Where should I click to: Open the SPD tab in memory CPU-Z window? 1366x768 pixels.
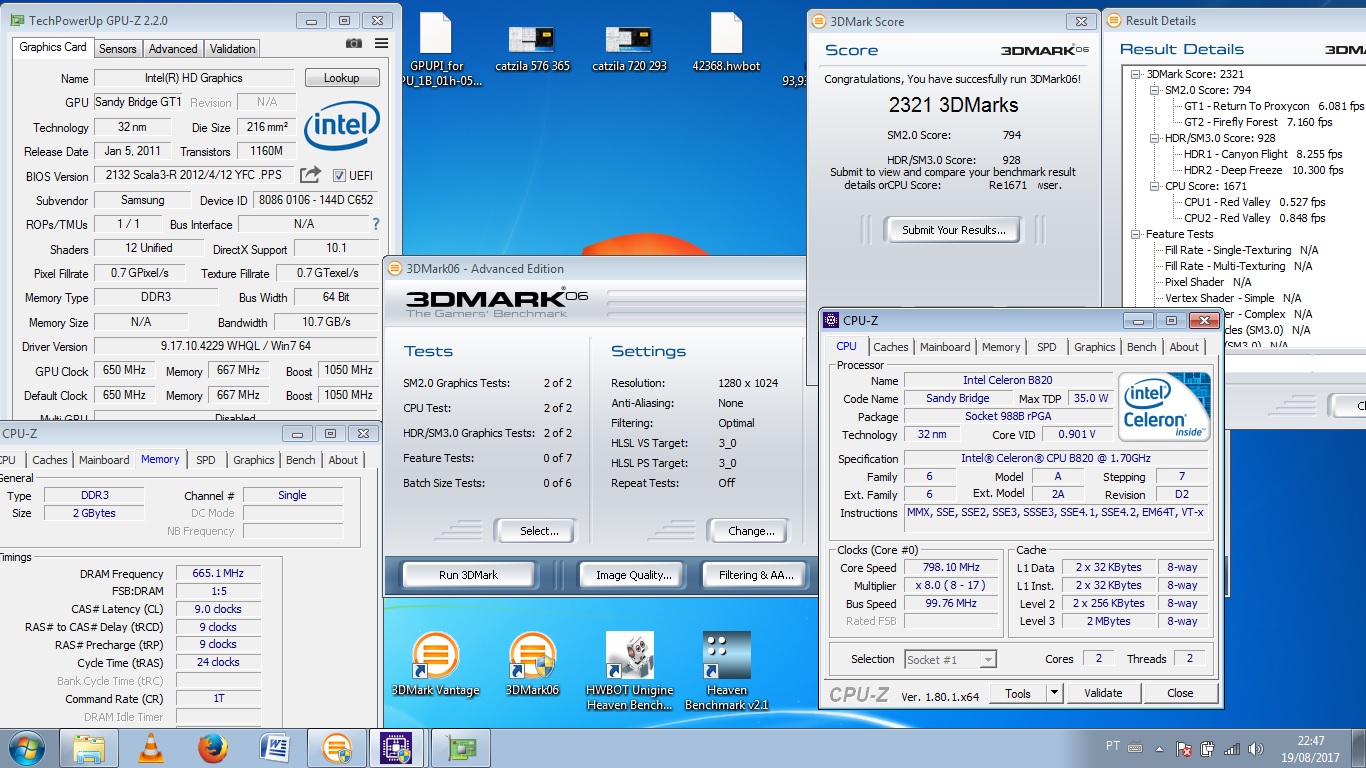pyautogui.click(x=205, y=460)
